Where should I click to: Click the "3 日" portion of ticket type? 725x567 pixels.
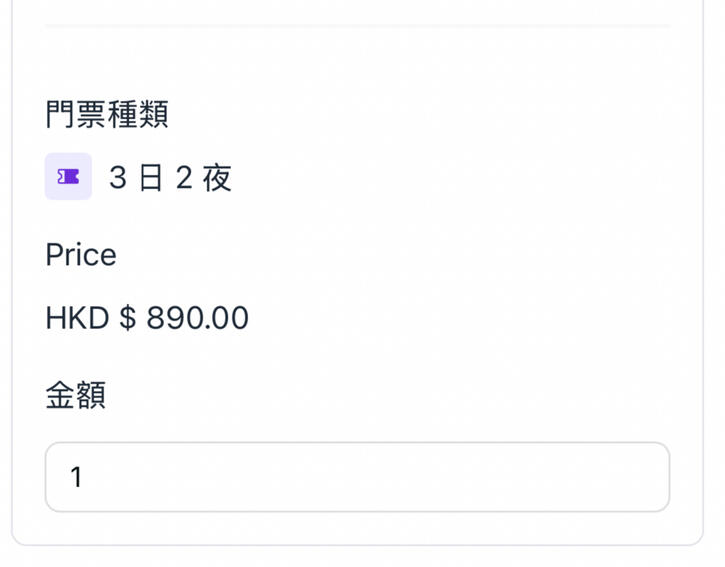point(136,178)
